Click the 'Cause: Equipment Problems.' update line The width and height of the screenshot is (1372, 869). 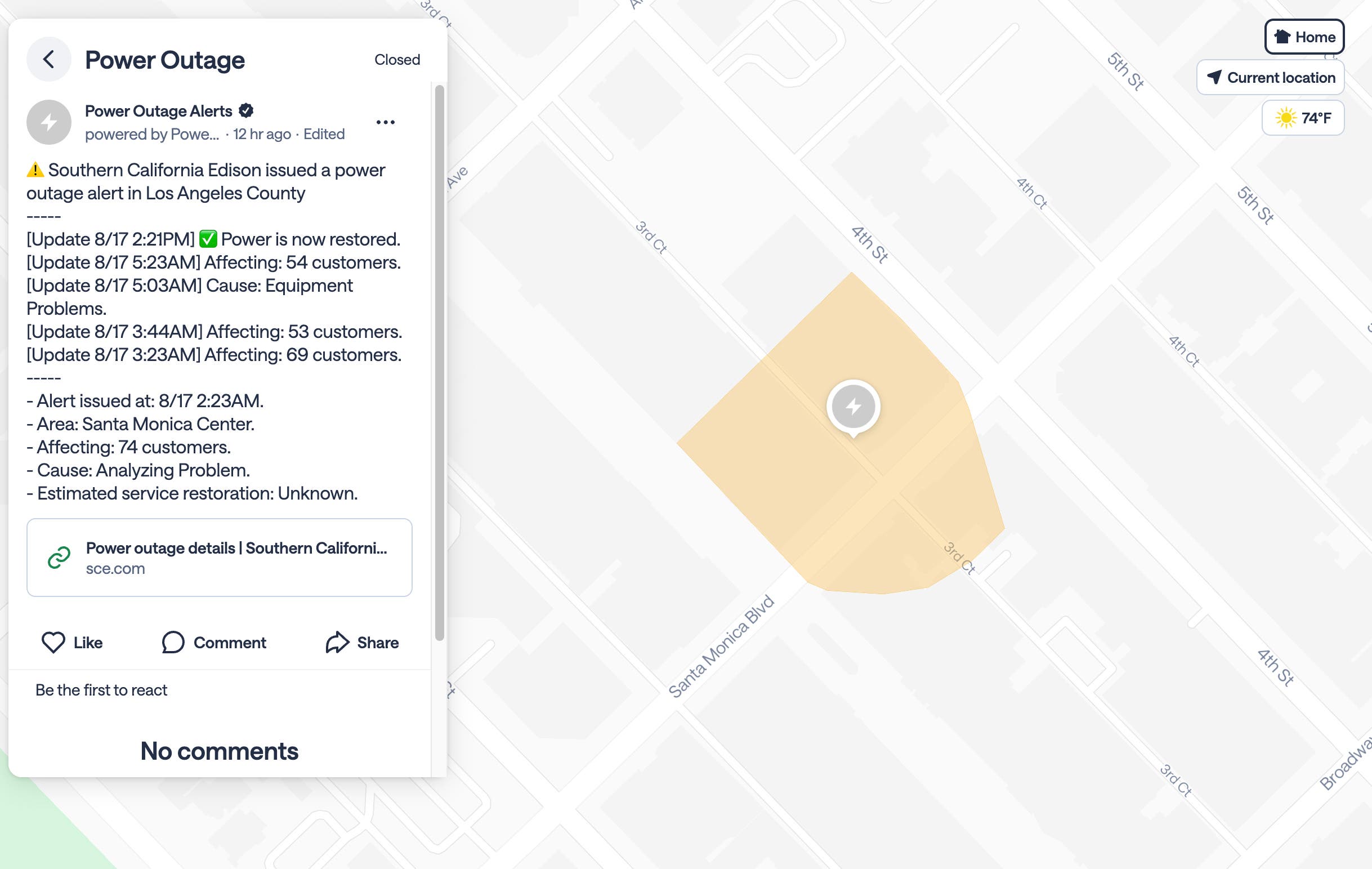coord(190,296)
